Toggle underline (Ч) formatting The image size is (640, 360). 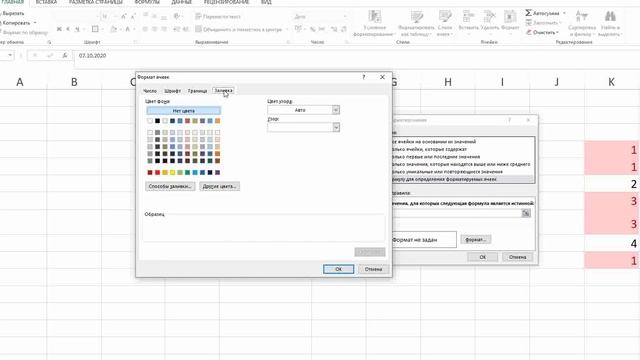point(77,29)
